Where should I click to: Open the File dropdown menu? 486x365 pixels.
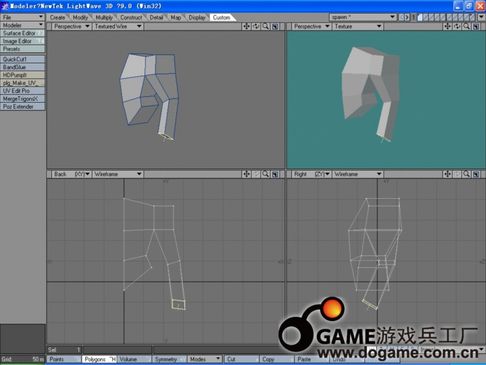point(23,17)
